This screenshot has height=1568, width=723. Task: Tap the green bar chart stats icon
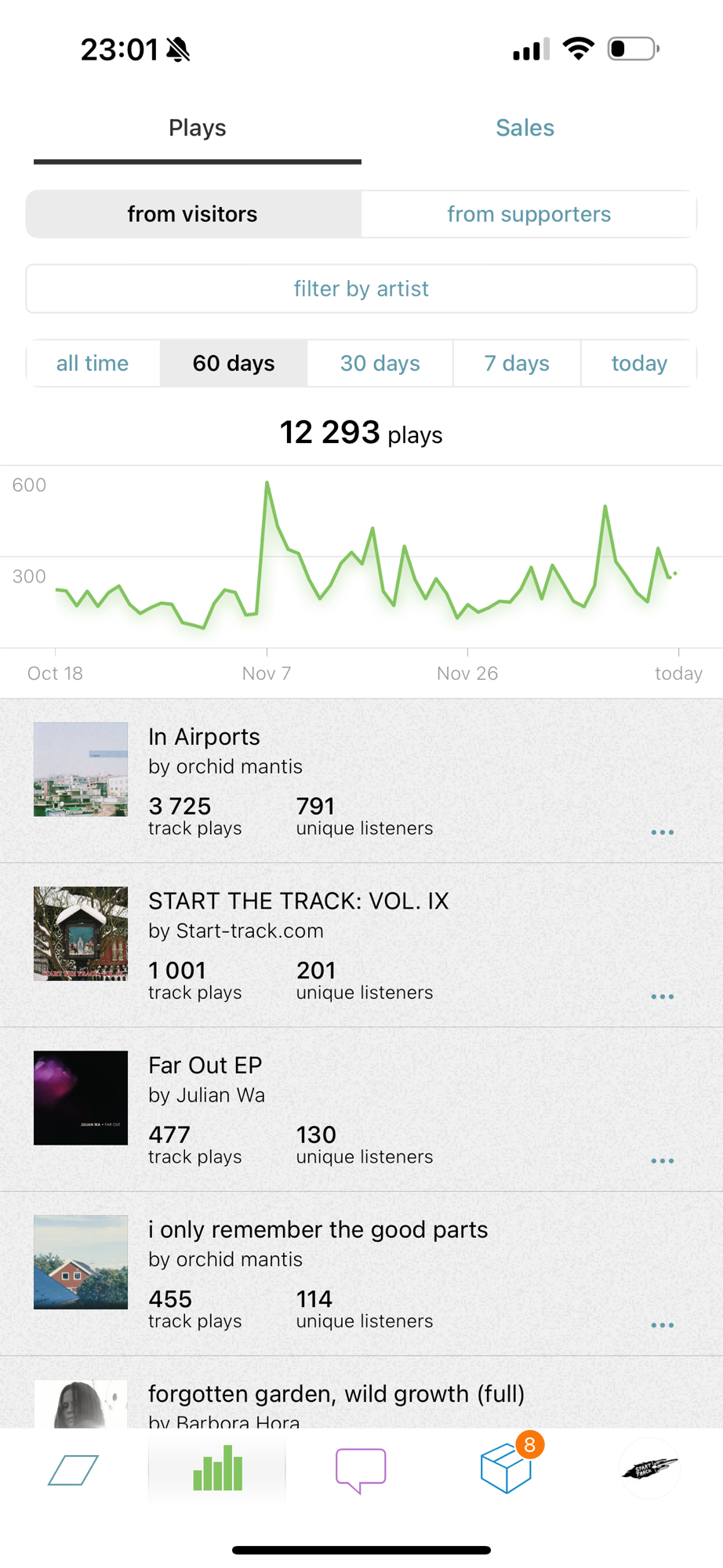pyautogui.click(x=217, y=1468)
